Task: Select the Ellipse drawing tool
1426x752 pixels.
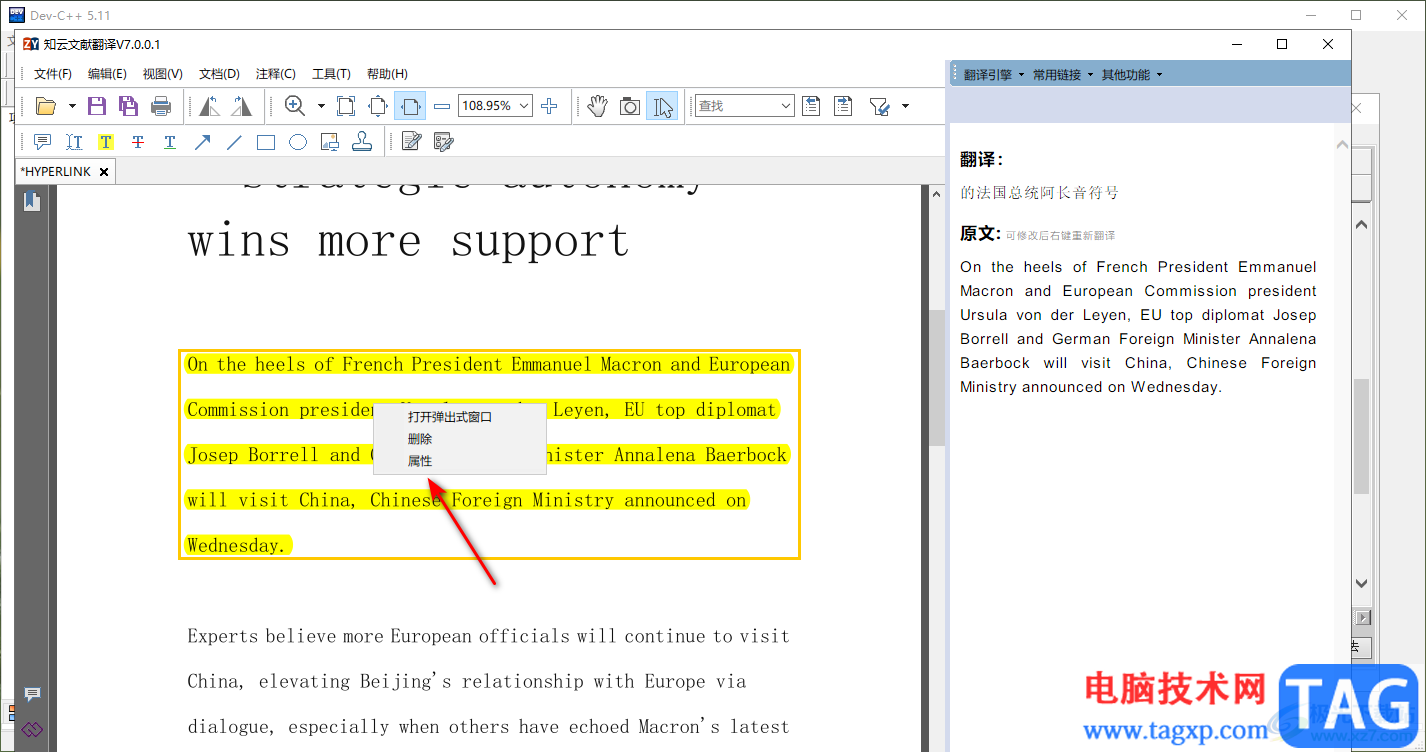Action: pyautogui.click(x=298, y=142)
